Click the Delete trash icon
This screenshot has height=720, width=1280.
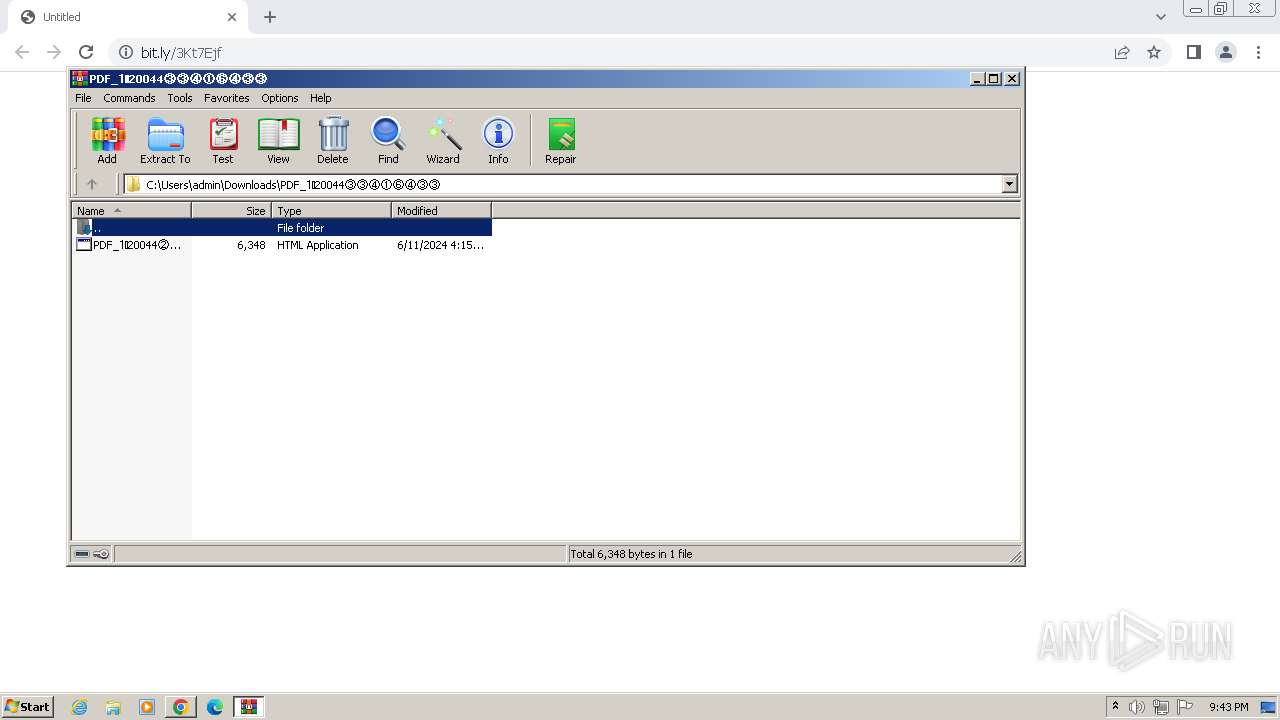click(333, 140)
